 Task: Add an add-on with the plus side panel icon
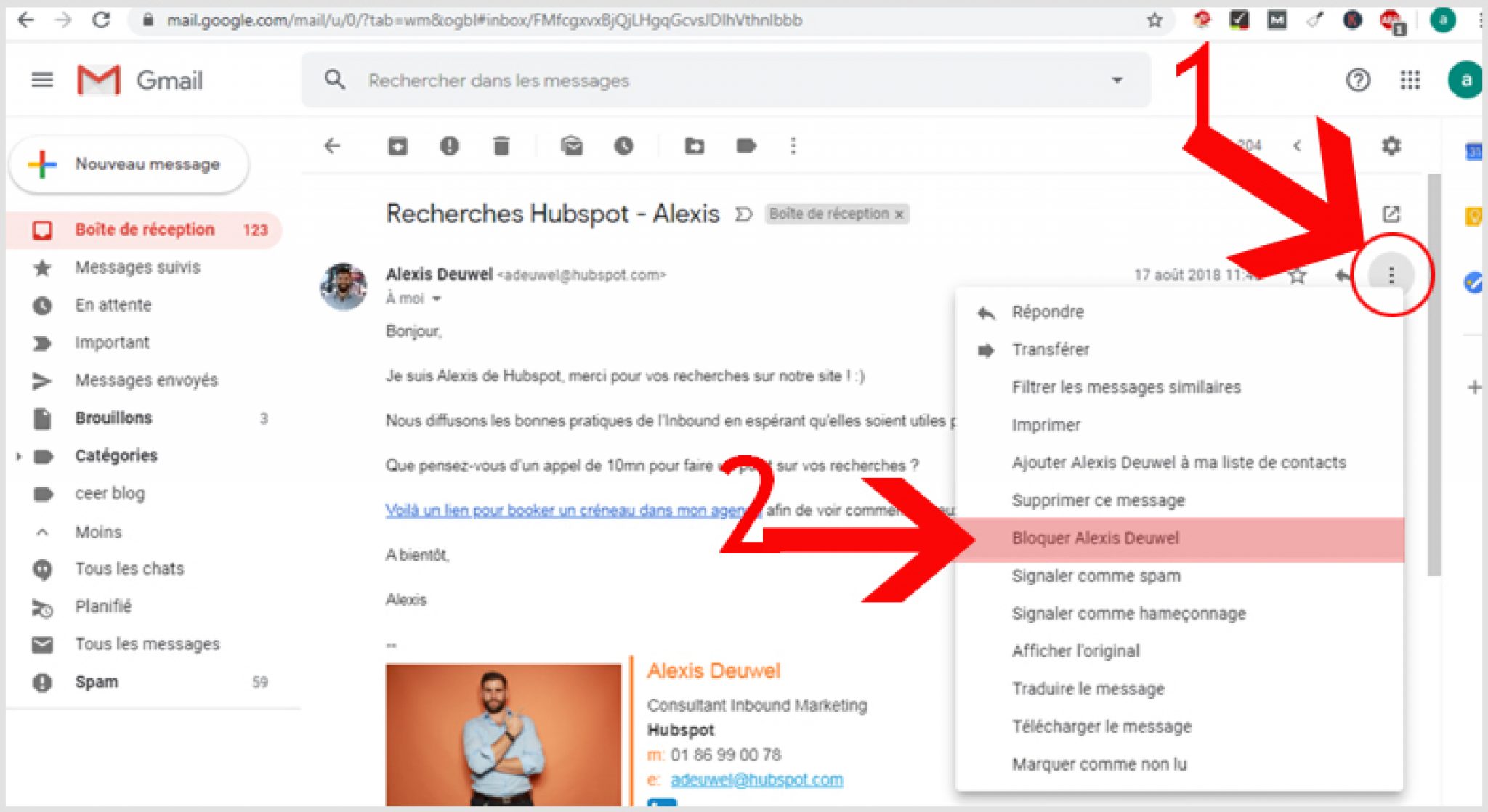tap(1474, 387)
